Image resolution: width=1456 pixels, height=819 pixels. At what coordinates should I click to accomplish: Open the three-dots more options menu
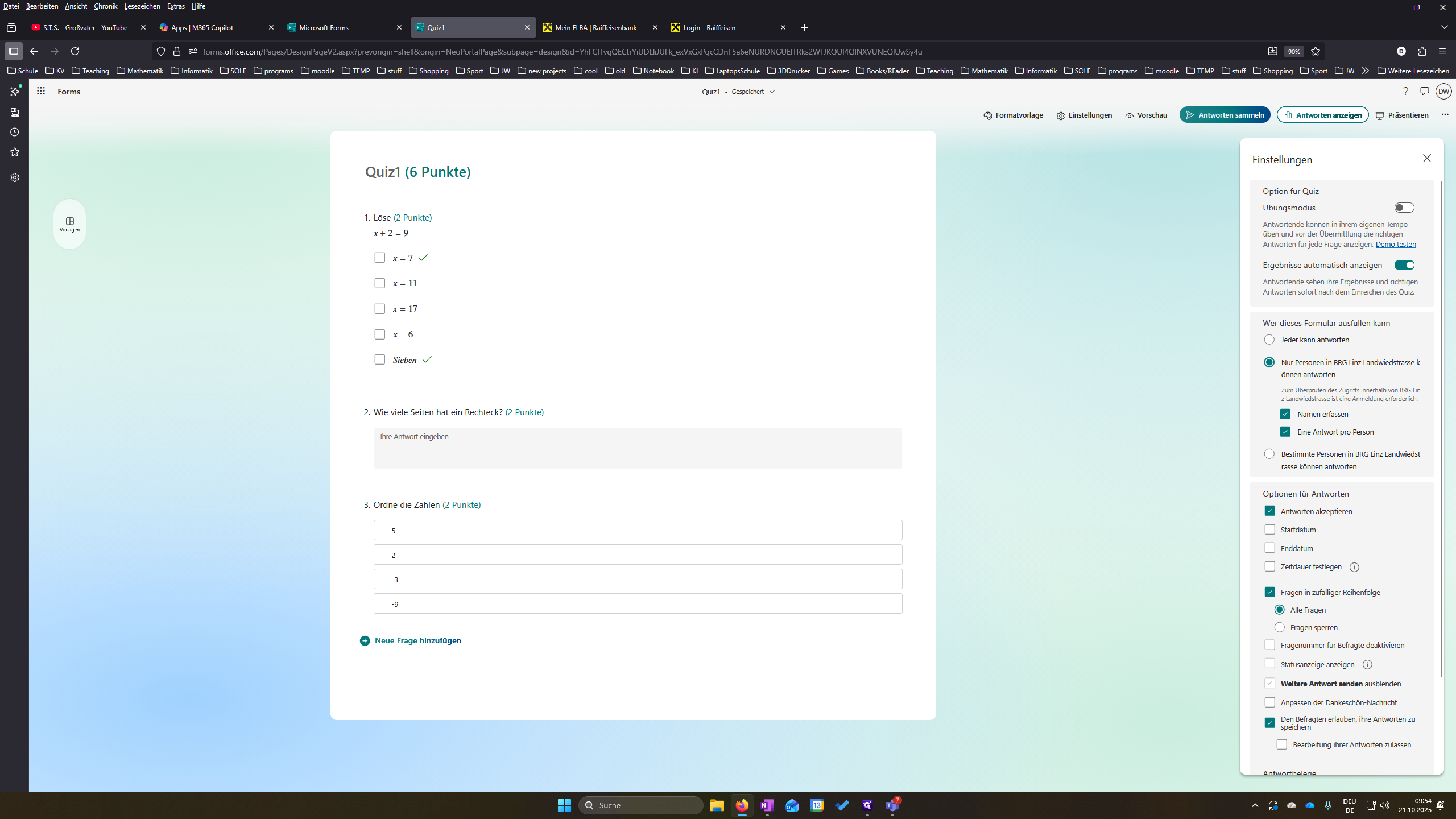1445,115
